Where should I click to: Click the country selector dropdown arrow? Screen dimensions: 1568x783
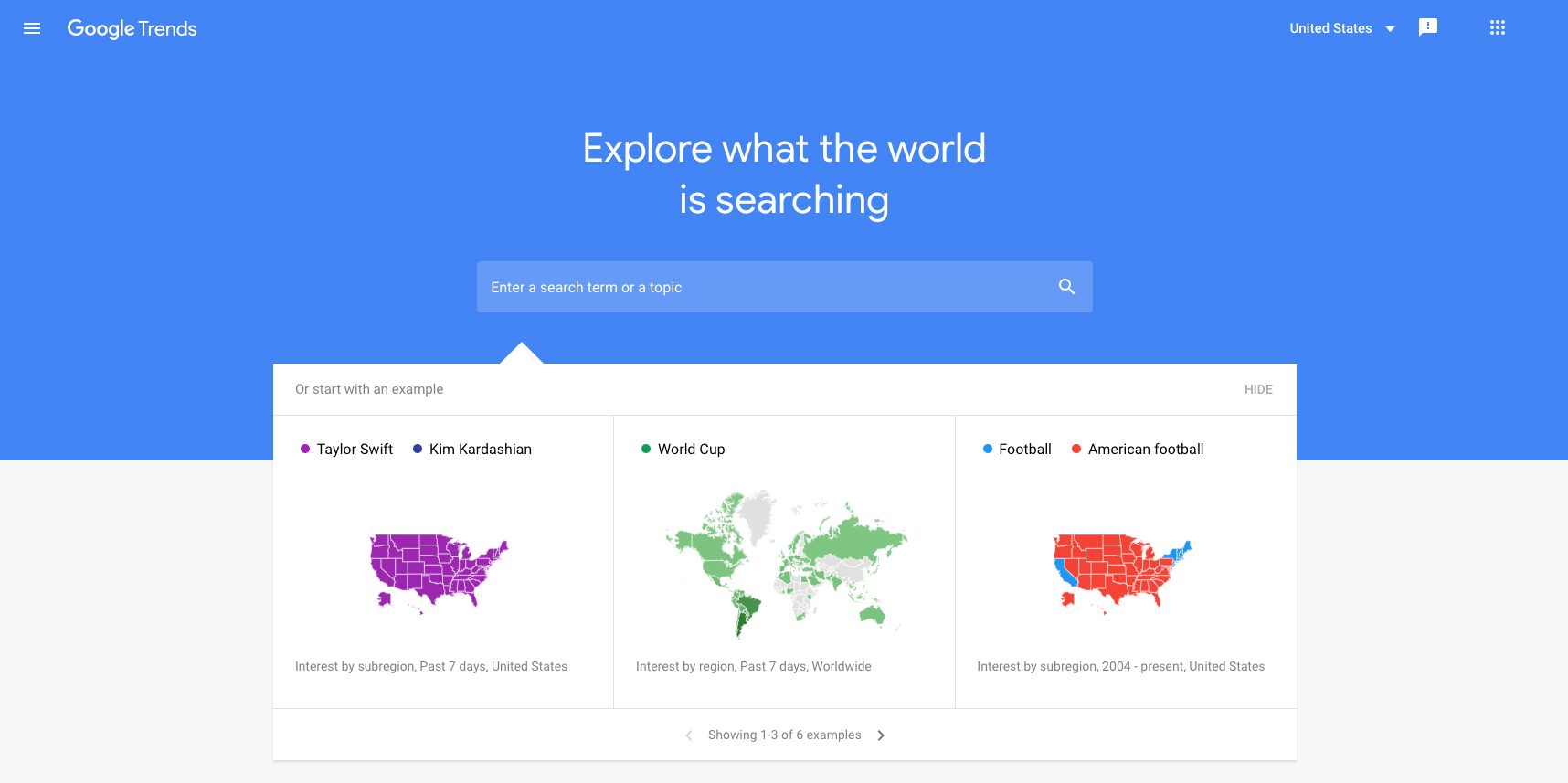(x=1390, y=28)
